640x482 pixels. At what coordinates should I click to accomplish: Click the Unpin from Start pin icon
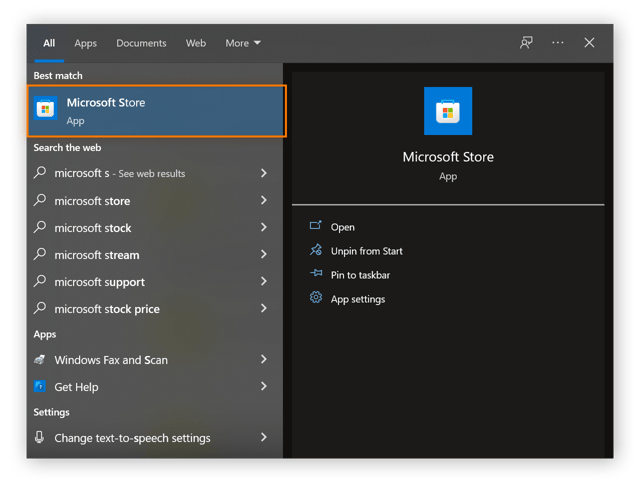(316, 250)
